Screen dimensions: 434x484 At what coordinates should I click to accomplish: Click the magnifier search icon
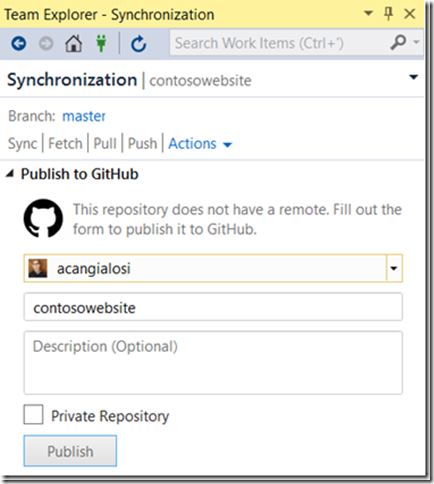coord(398,42)
